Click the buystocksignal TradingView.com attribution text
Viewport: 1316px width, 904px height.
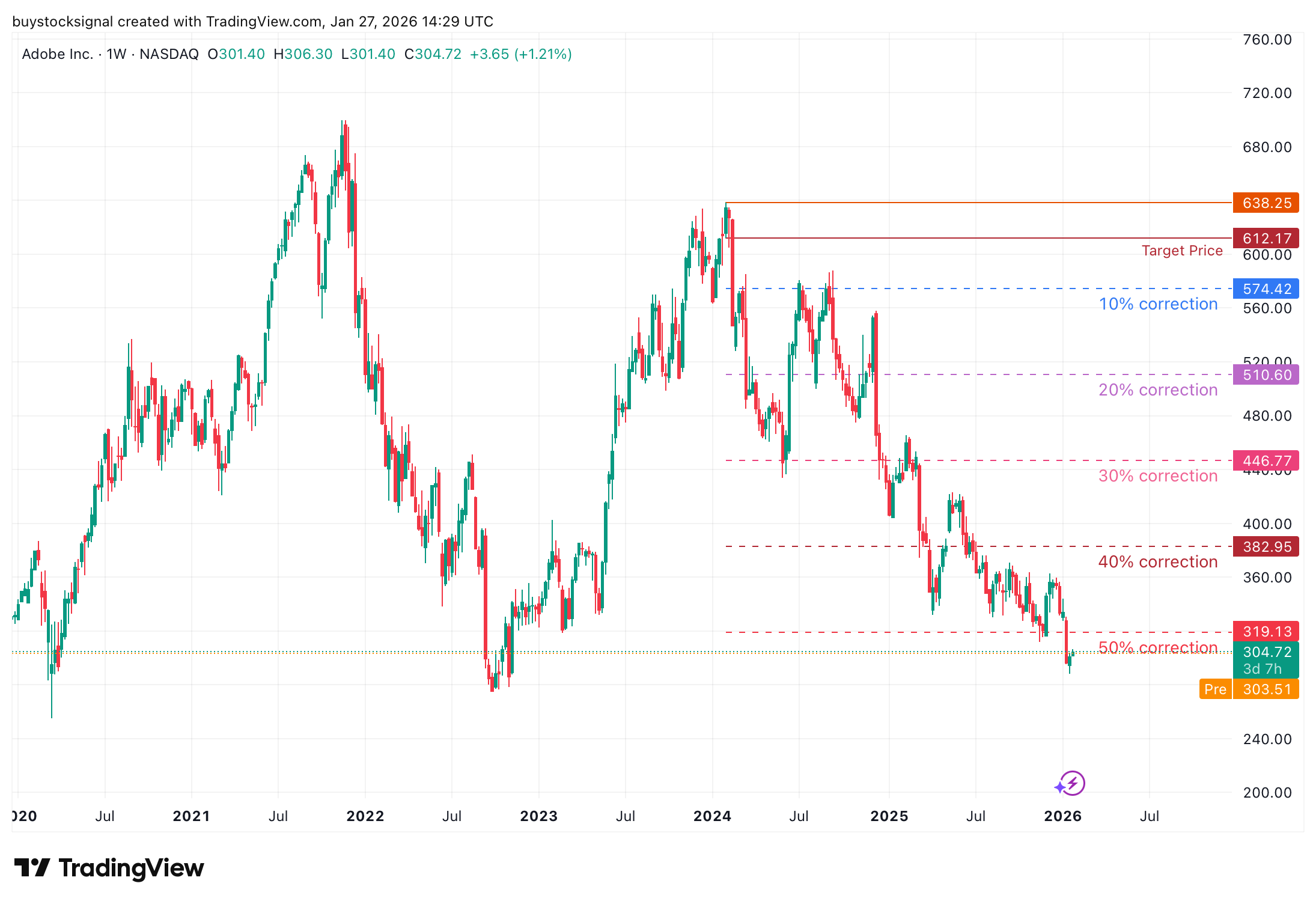pyautogui.click(x=252, y=21)
